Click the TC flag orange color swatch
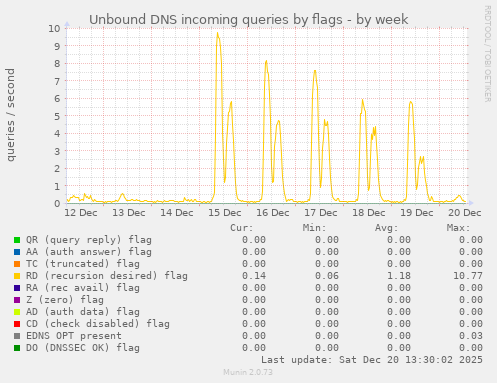The height and width of the screenshot is (383, 497). (x=17, y=264)
